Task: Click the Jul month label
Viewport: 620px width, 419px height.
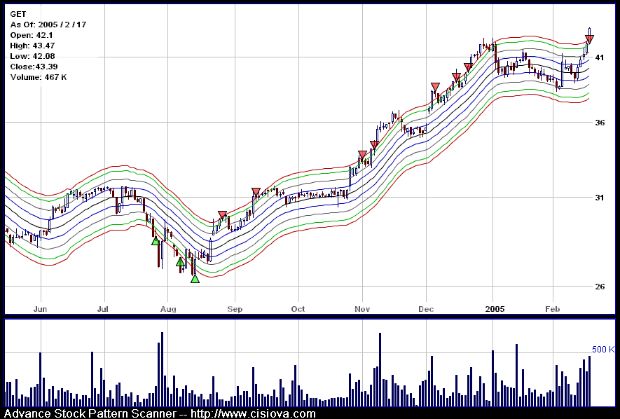Action: (103, 309)
